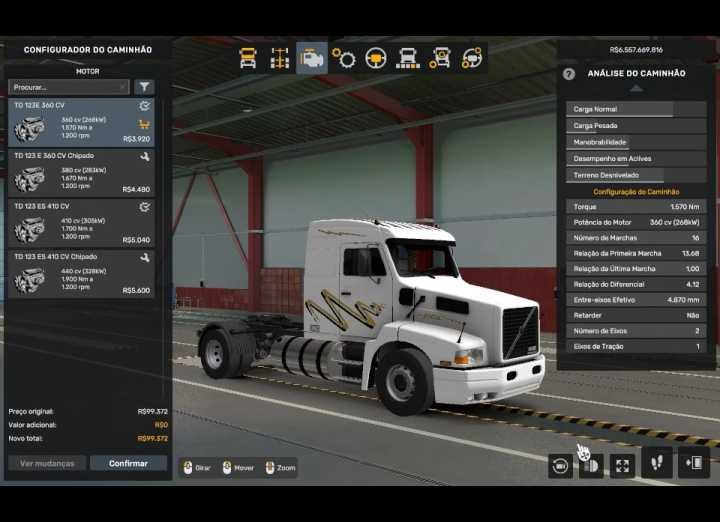Click the R$6.557.669.816 balance
720x522 pixels.
[636, 50]
